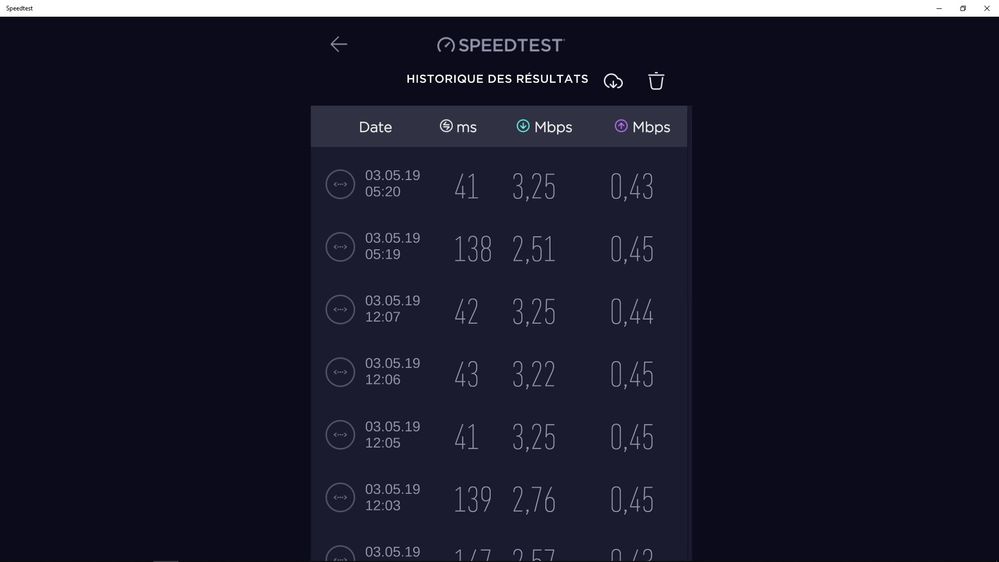Open the 12:03 result's connection type icon
999x562 pixels.
(x=340, y=497)
